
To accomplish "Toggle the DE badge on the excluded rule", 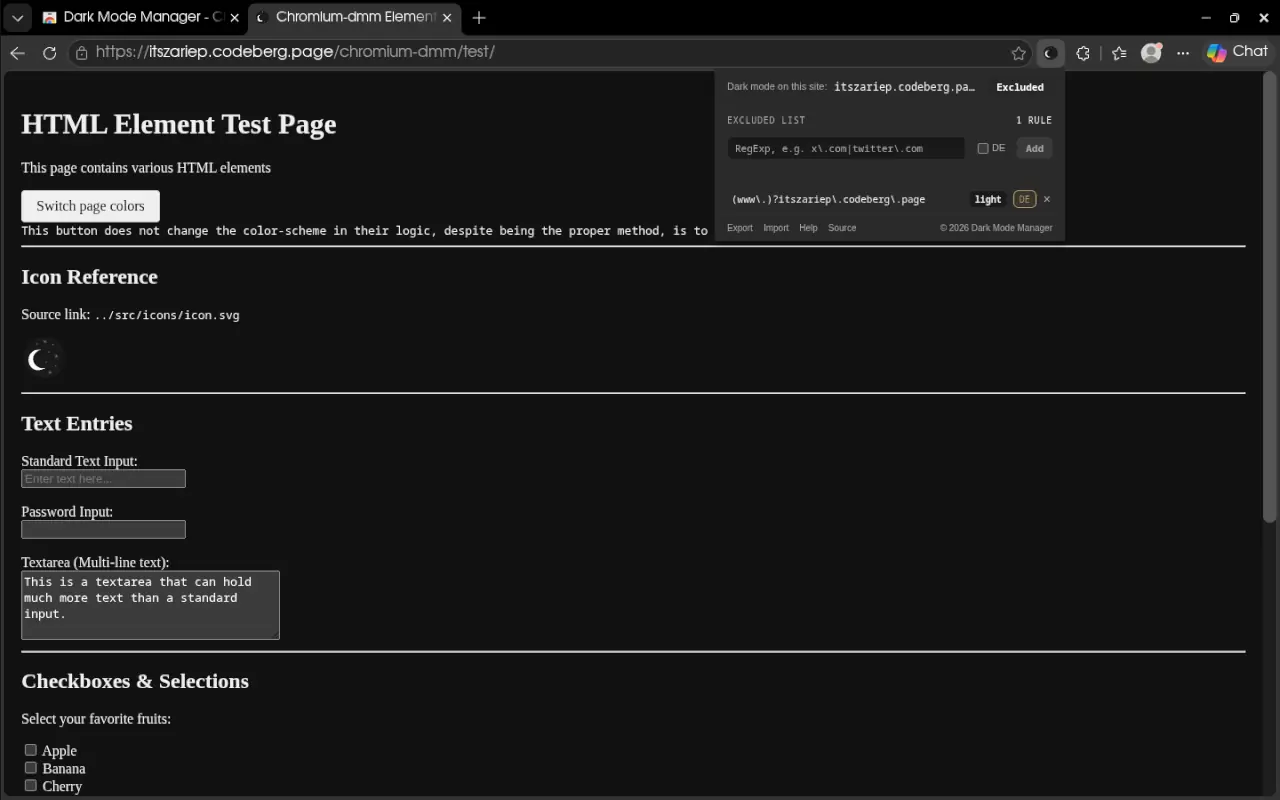I will click(1024, 199).
